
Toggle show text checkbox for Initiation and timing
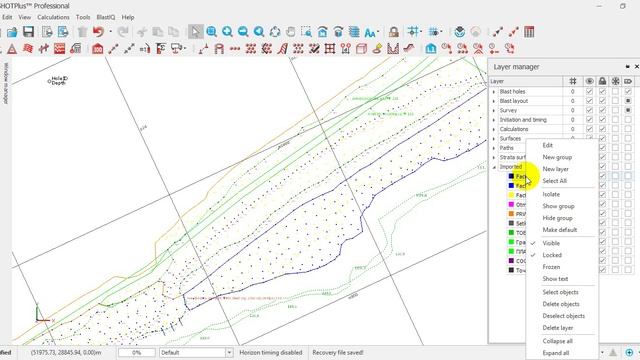[628, 120]
